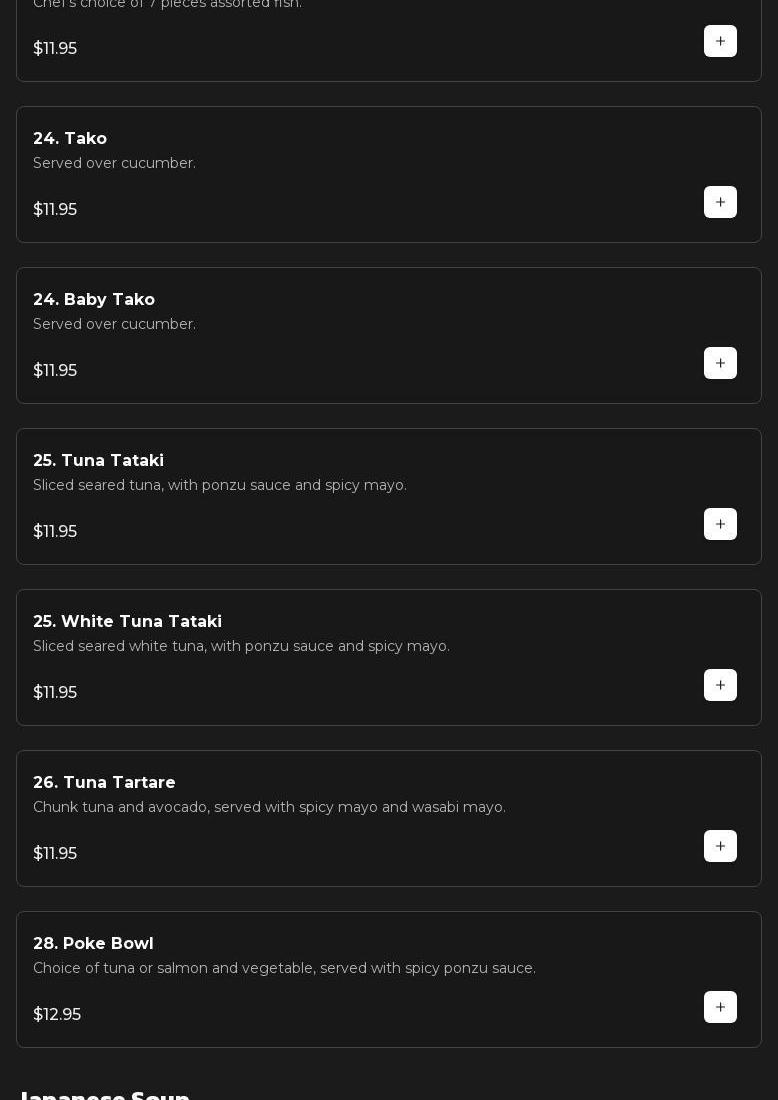
Task: Add 24. Tako to the order
Action: point(720,202)
